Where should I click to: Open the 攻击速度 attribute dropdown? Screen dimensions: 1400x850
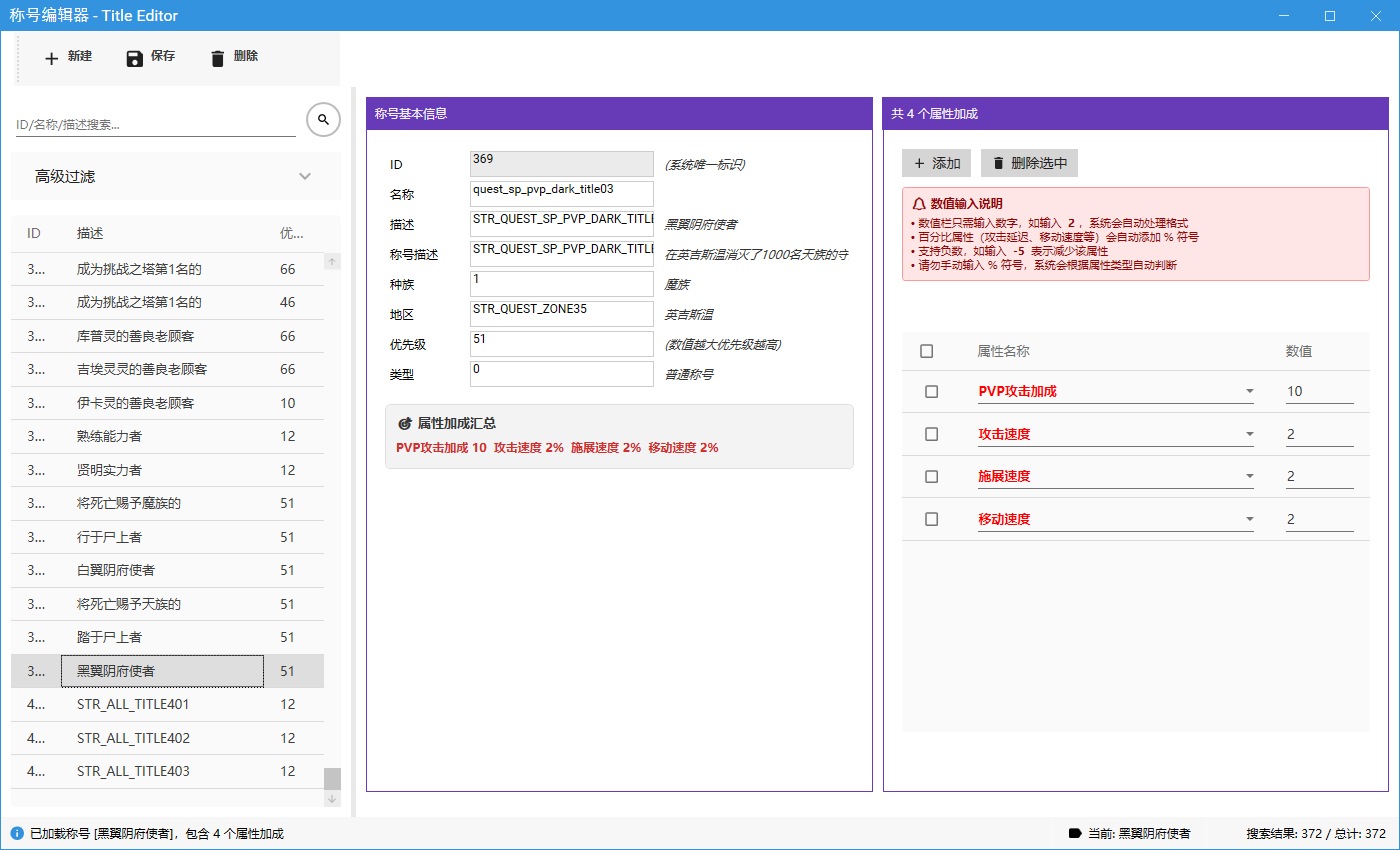1249,434
